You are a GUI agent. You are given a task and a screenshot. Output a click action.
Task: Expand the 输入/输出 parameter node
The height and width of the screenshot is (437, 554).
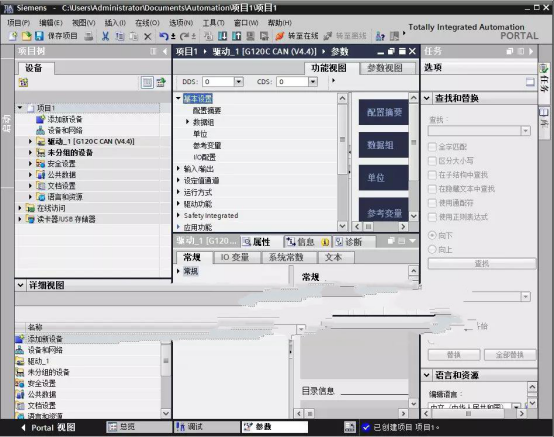click(x=178, y=169)
